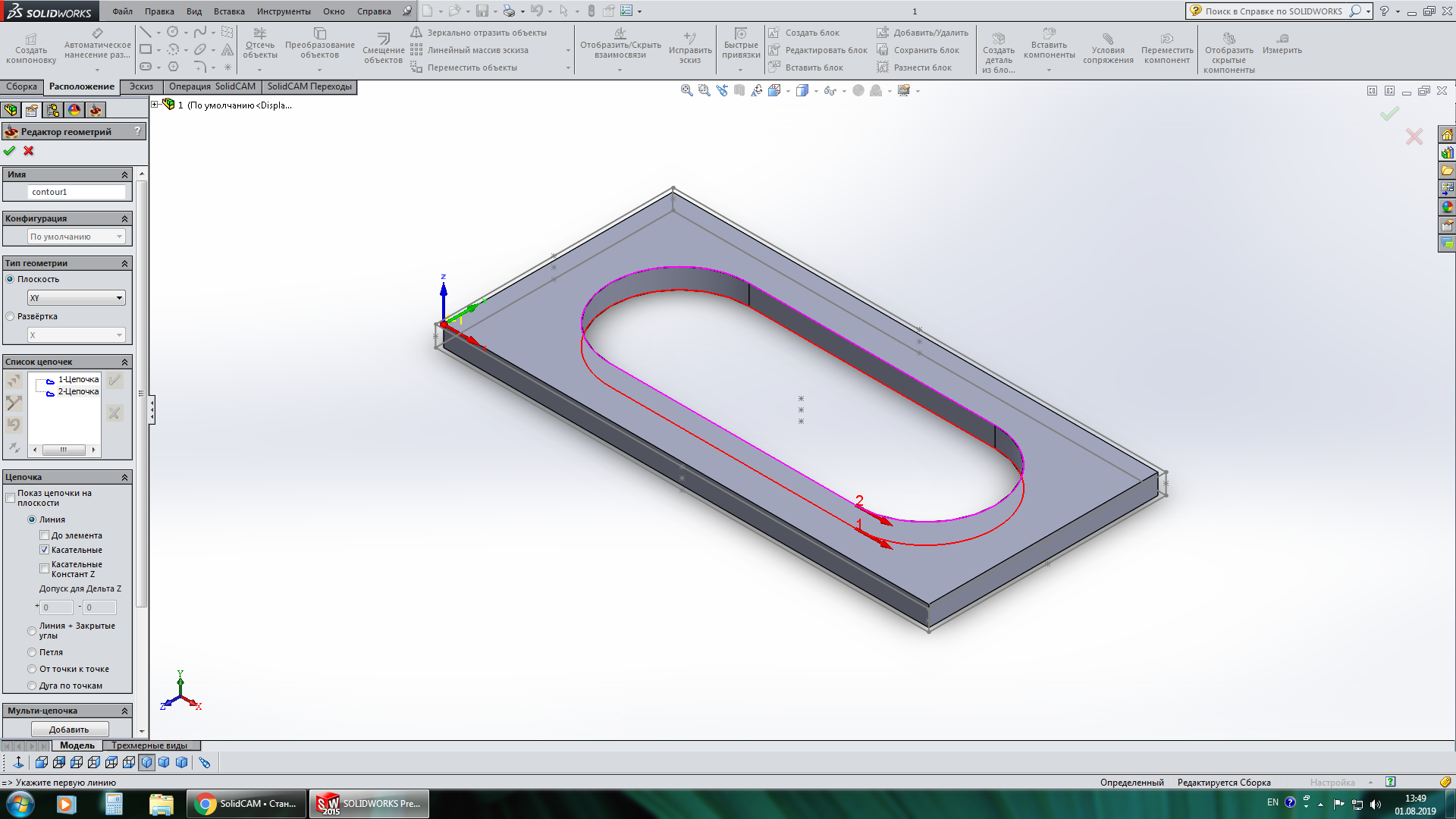Click the Mirror entities (Зеркально отразить) icon

[x=416, y=33]
